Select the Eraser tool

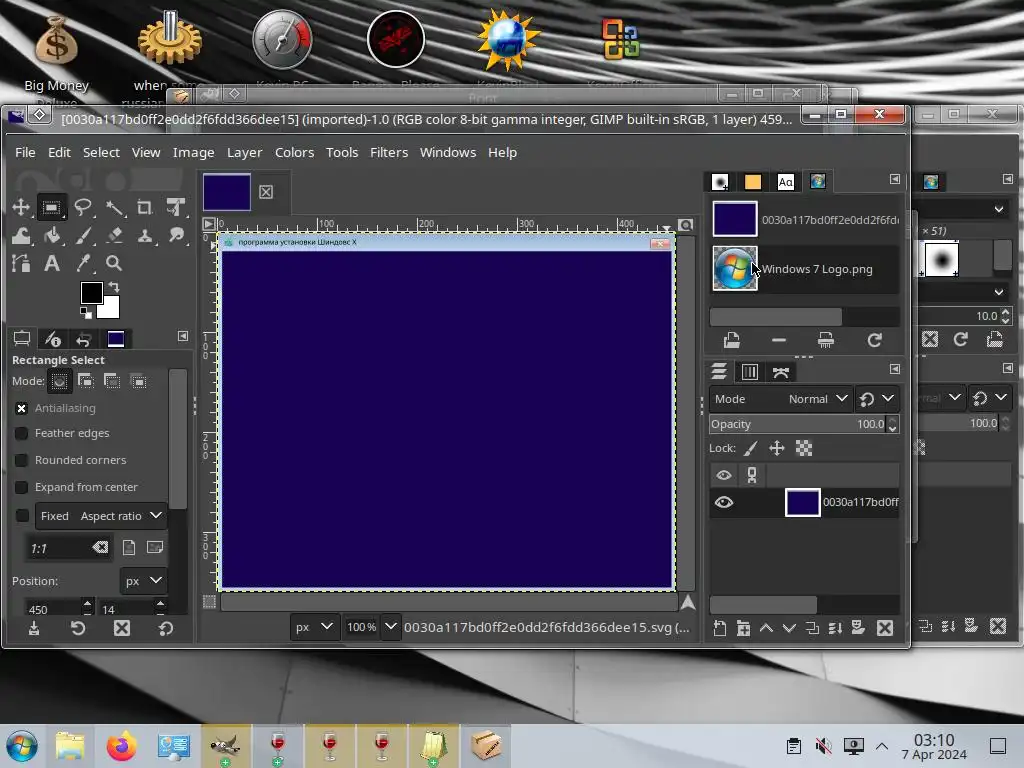pos(114,236)
